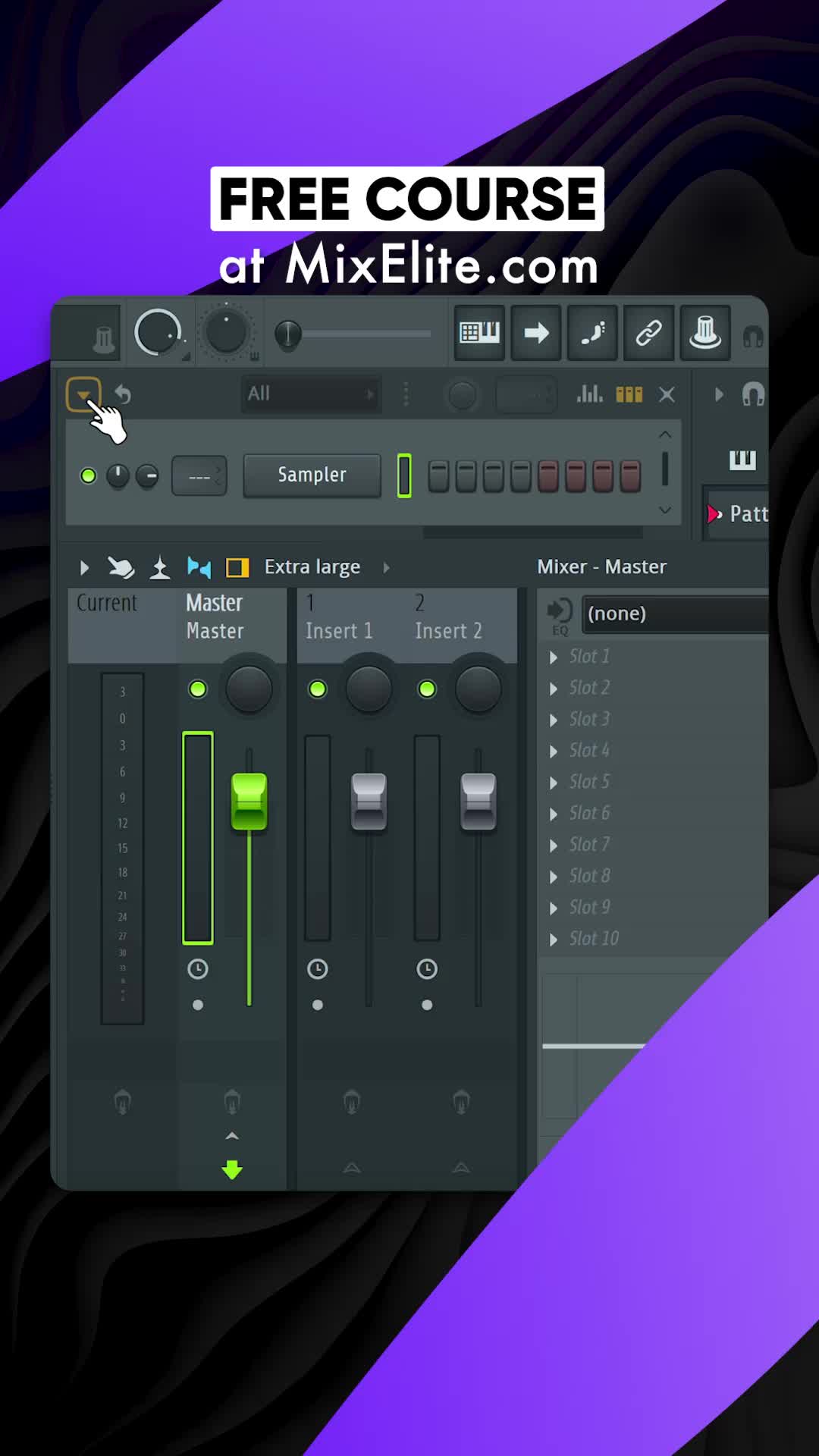819x1456 pixels.
Task: Select the Patt pattern button
Action: coord(737,513)
